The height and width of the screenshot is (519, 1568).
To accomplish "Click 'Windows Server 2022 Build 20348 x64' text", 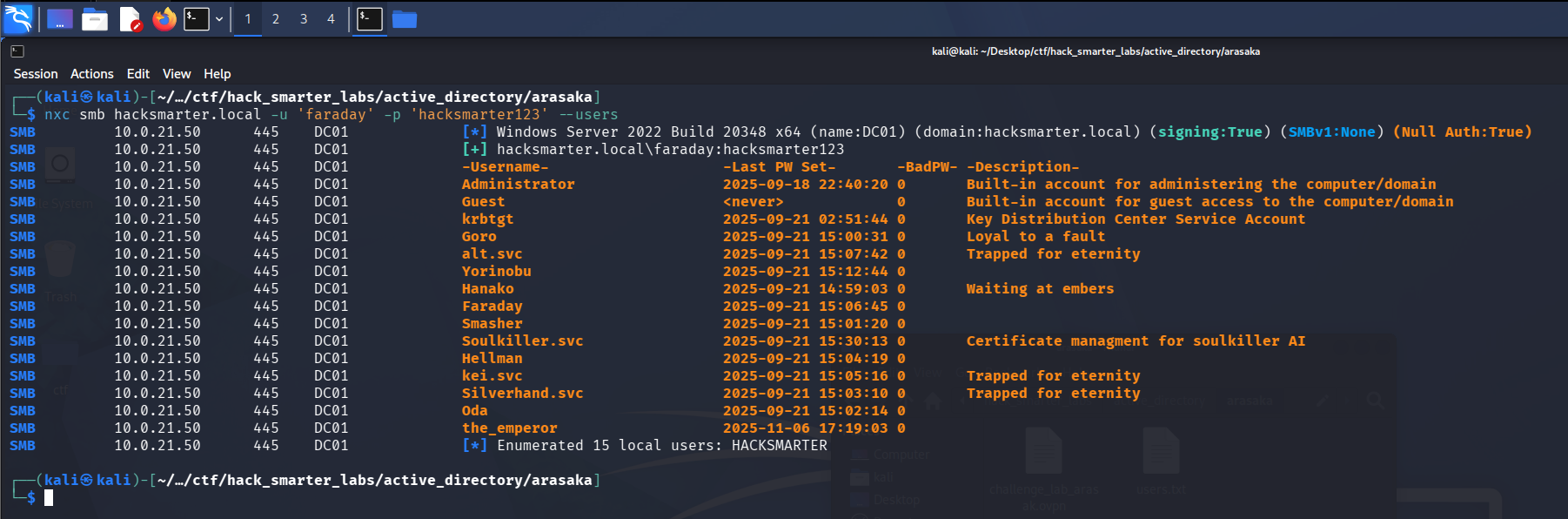I will [x=648, y=131].
